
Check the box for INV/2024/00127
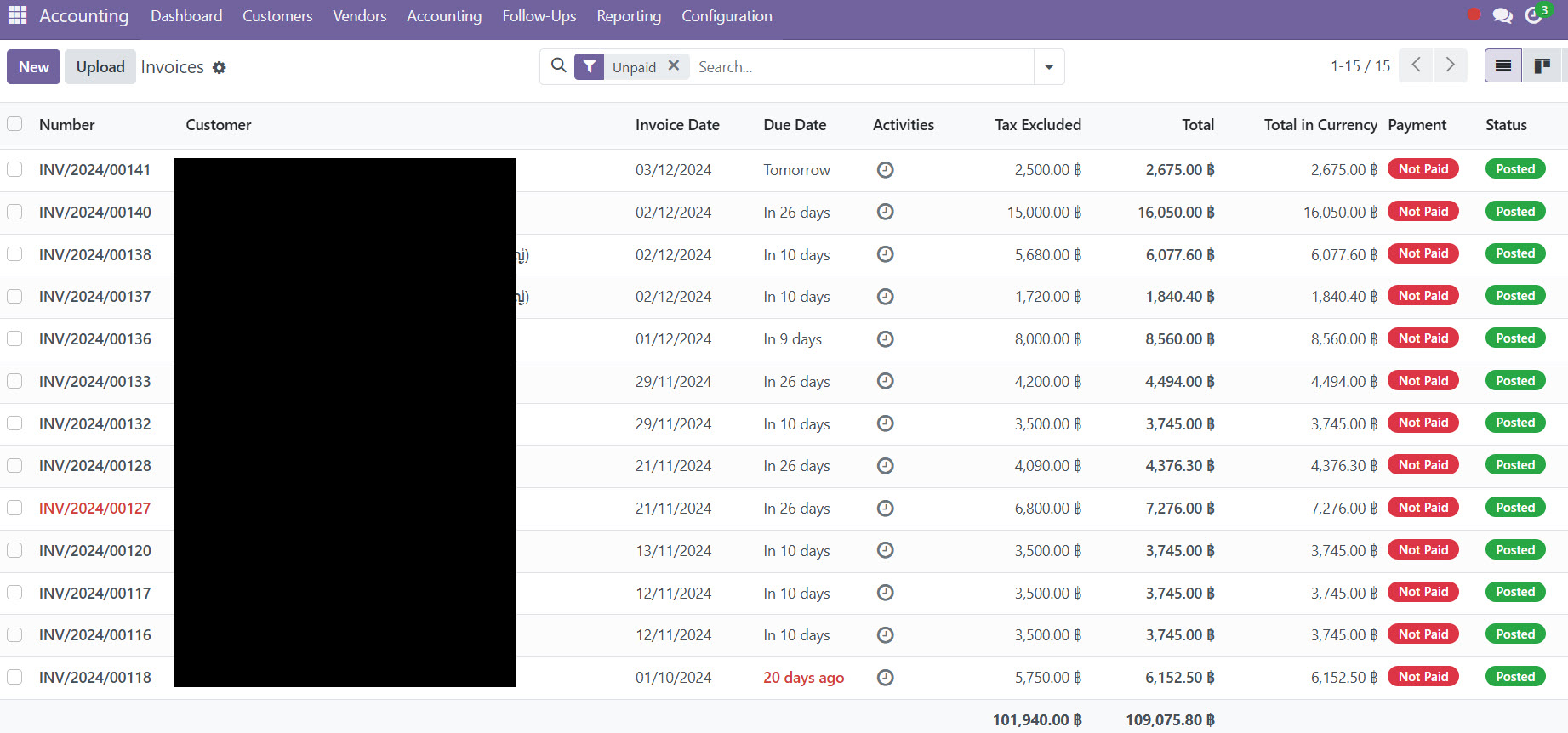pos(14,508)
